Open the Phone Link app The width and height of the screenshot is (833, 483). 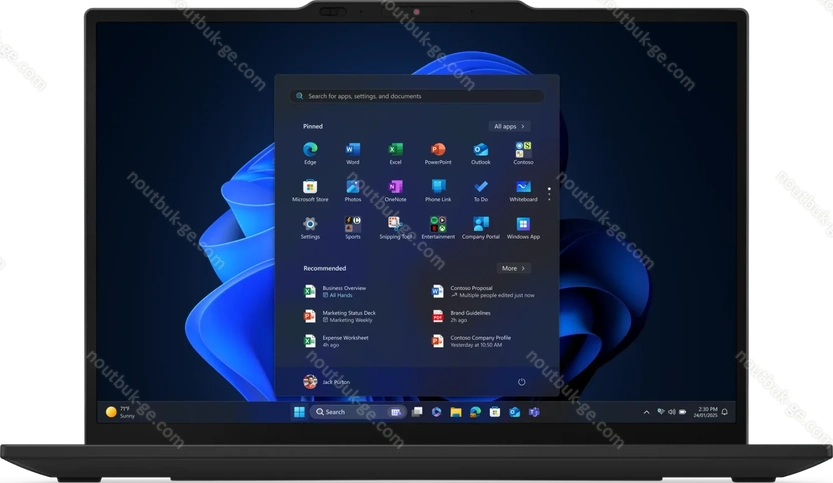(x=438, y=188)
